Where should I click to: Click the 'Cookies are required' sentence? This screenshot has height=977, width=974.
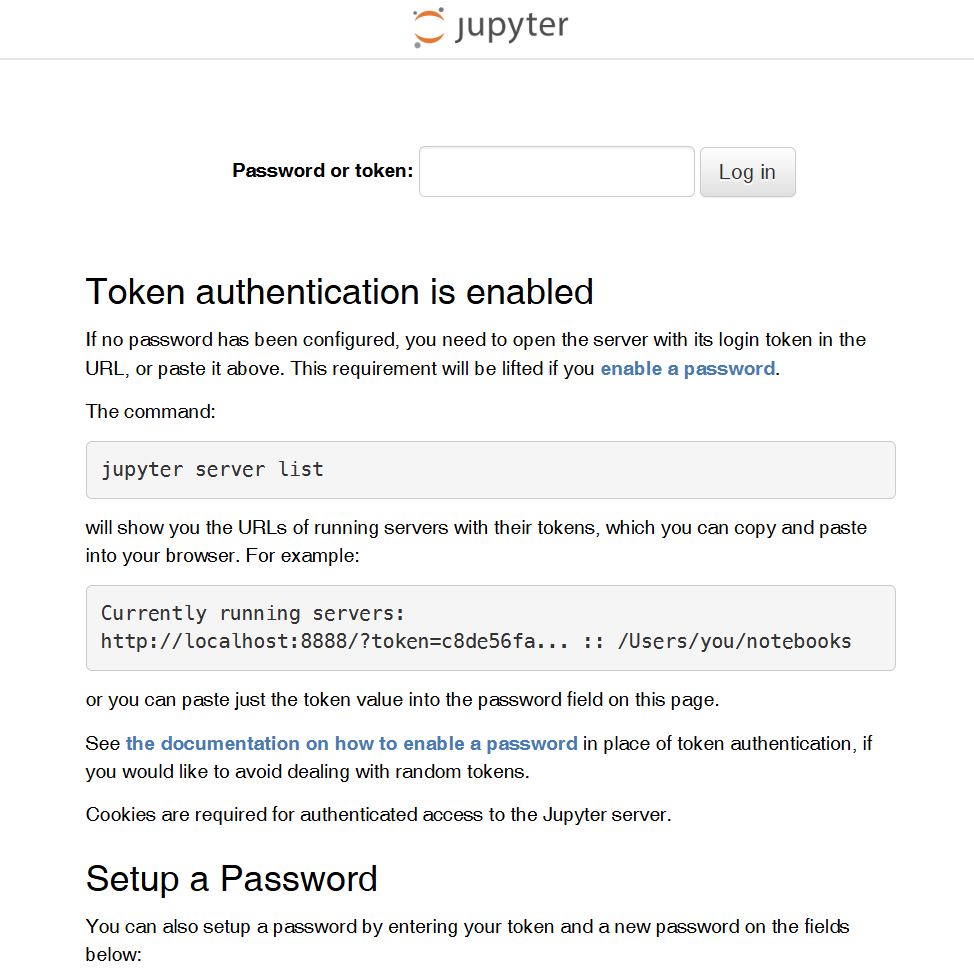coord(378,814)
